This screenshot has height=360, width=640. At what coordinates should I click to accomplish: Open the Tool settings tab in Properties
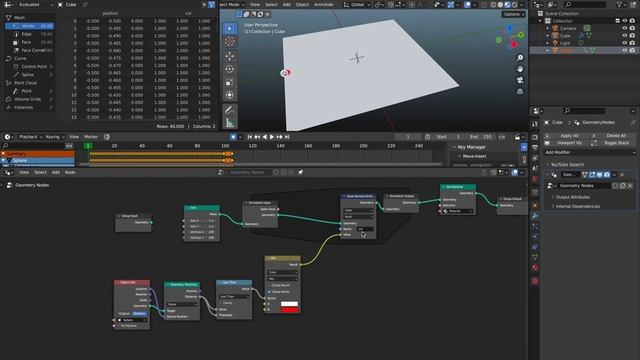(x=535, y=124)
